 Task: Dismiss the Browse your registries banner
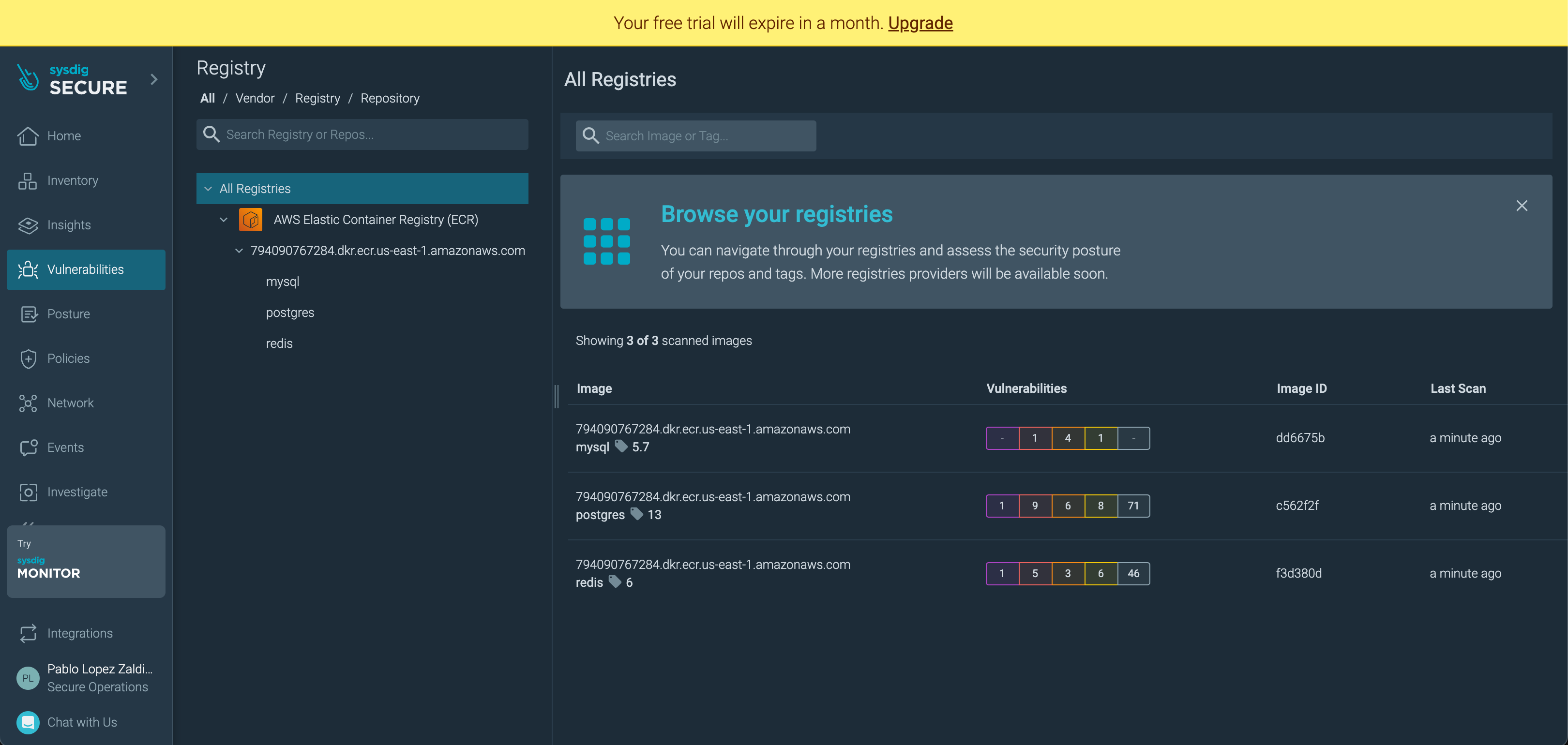[1521, 206]
